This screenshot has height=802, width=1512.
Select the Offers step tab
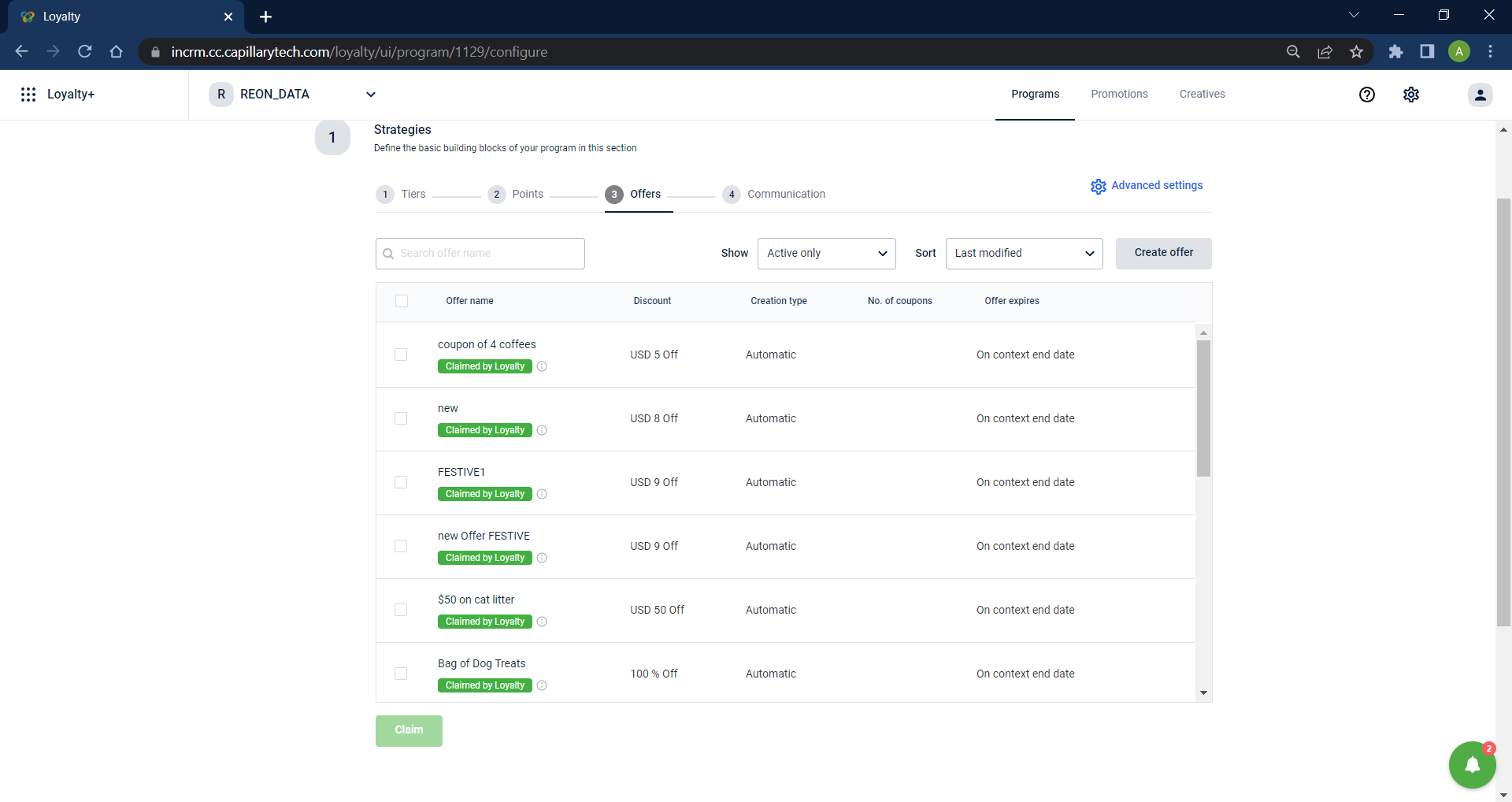coord(634,195)
